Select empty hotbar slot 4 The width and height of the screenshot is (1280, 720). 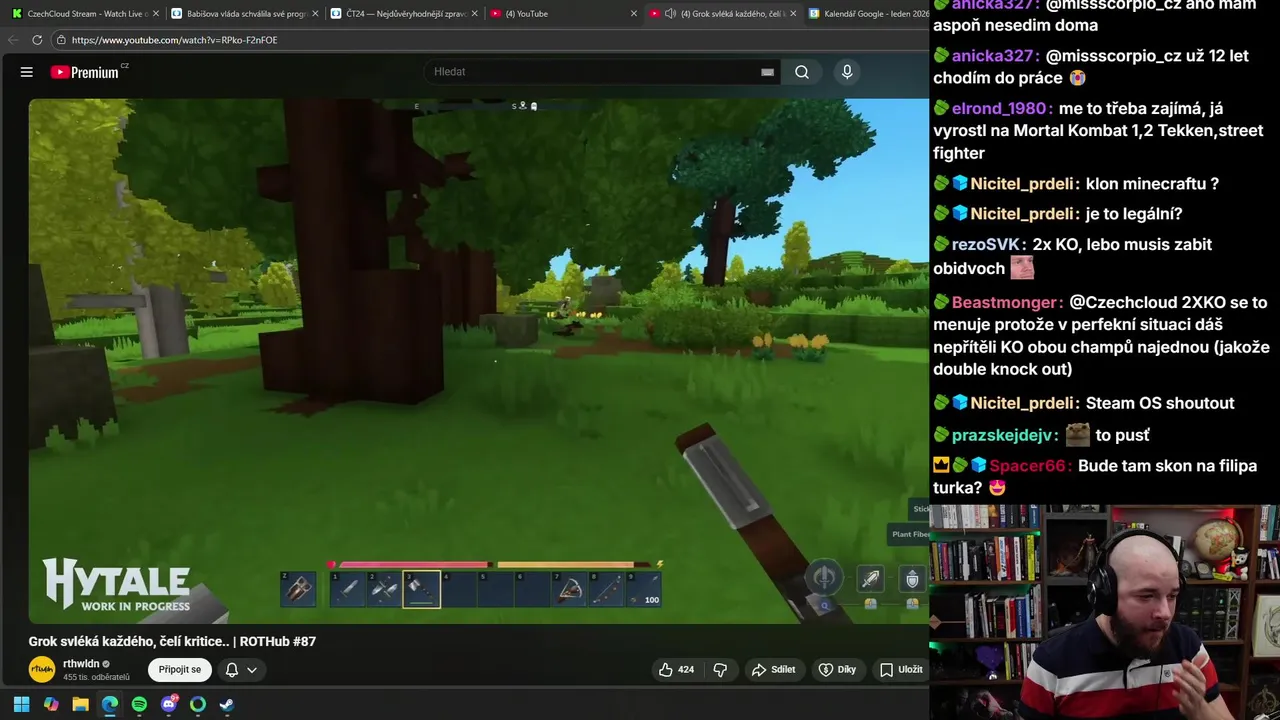pos(459,590)
